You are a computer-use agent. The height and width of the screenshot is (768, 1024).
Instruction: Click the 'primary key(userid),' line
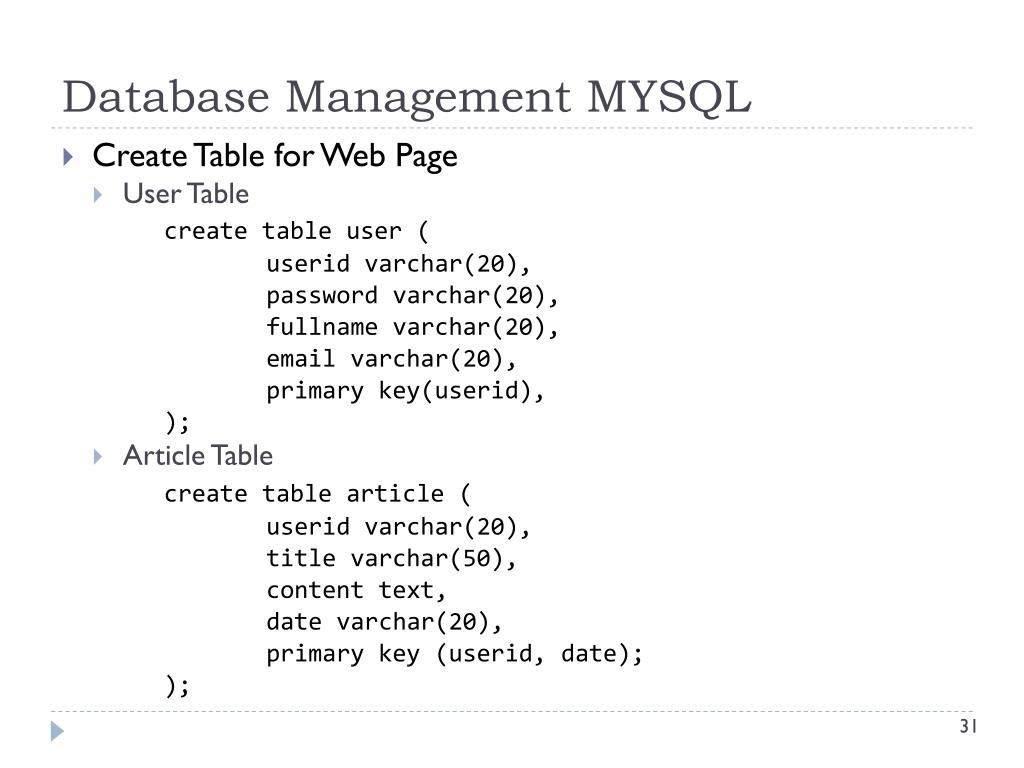coord(405,391)
